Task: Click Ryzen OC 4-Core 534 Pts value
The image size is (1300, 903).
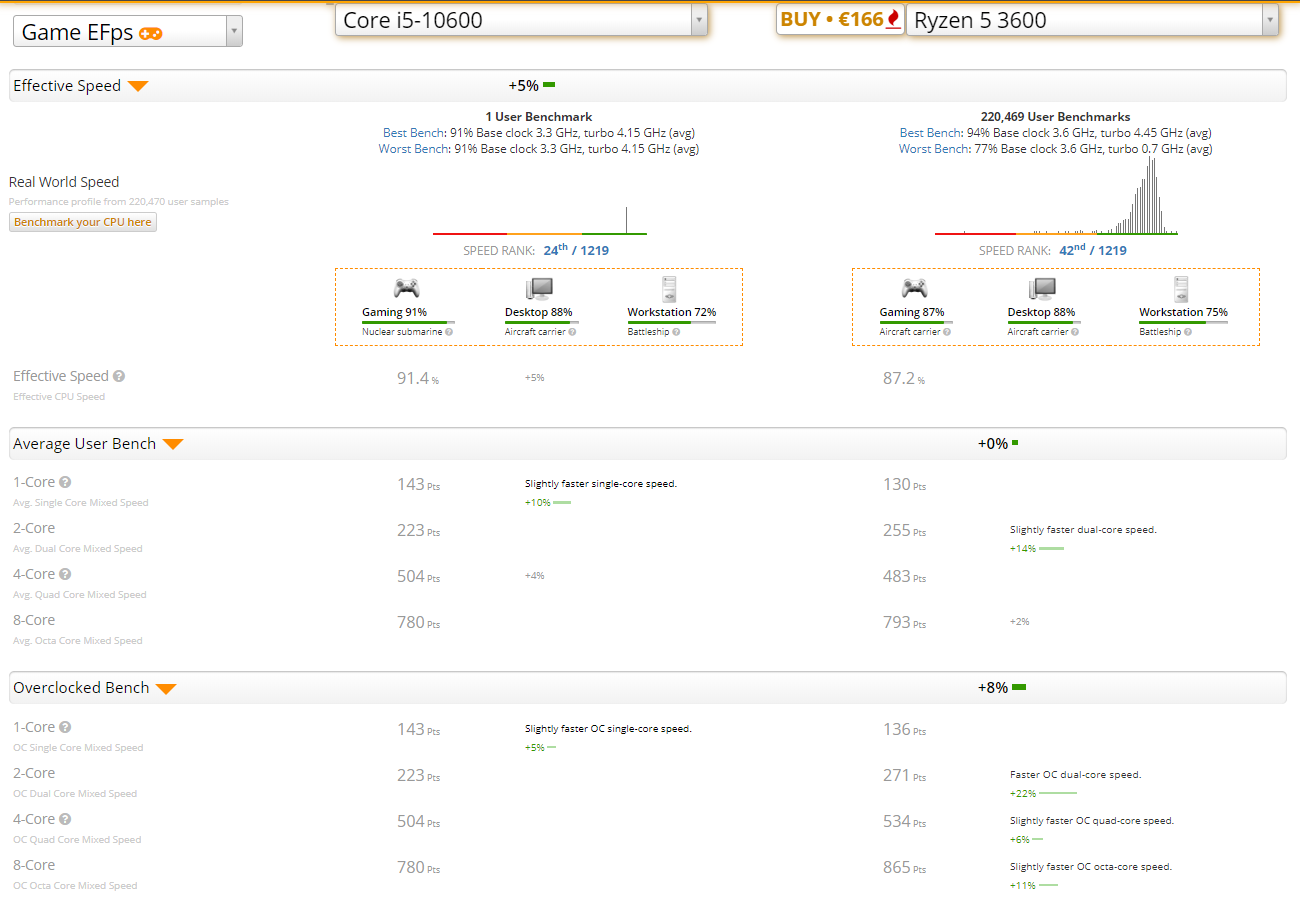Action: coord(904,822)
